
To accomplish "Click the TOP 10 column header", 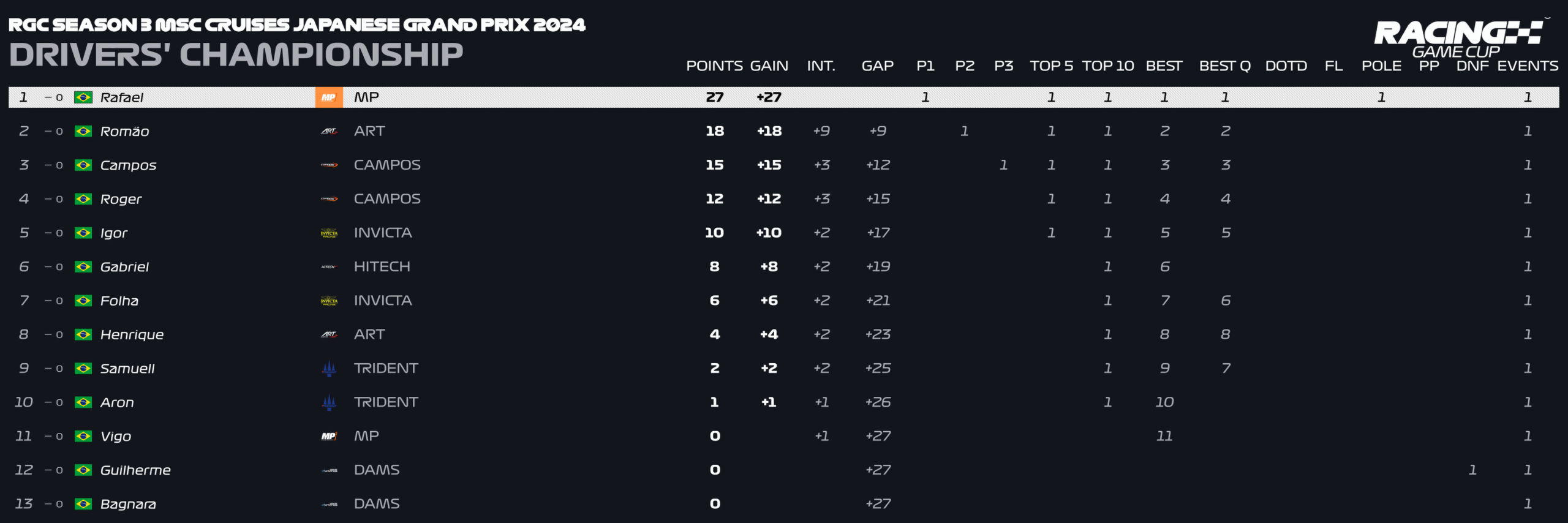I will coord(1107,66).
